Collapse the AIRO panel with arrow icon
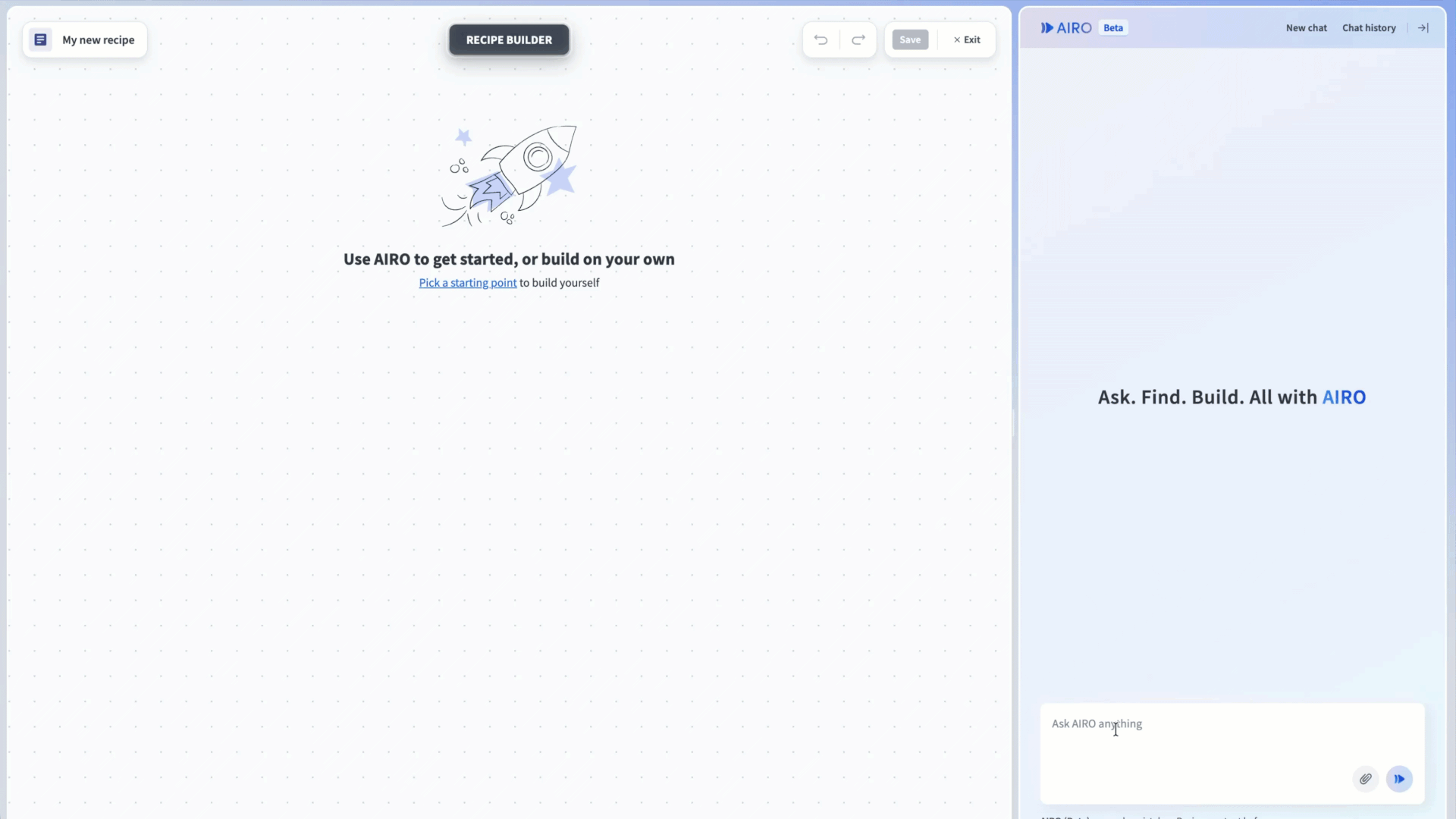Image resolution: width=1456 pixels, height=819 pixels. tap(1423, 28)
